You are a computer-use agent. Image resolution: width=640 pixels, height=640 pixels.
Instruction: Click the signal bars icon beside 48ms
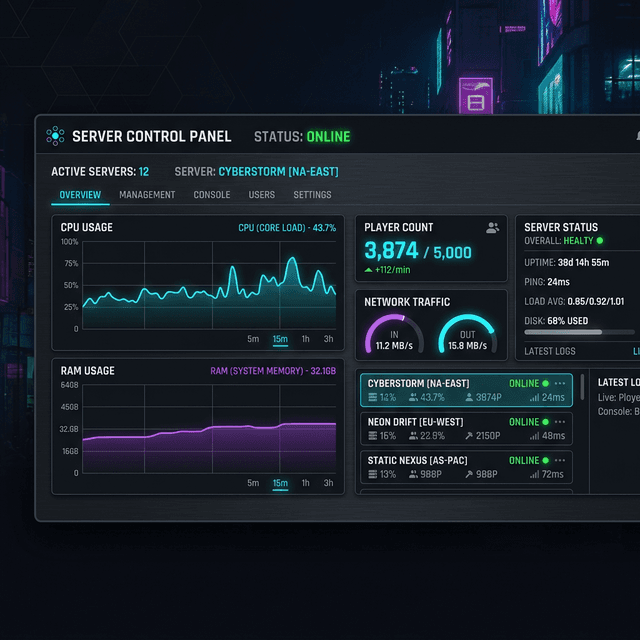(x=534, y=436)
